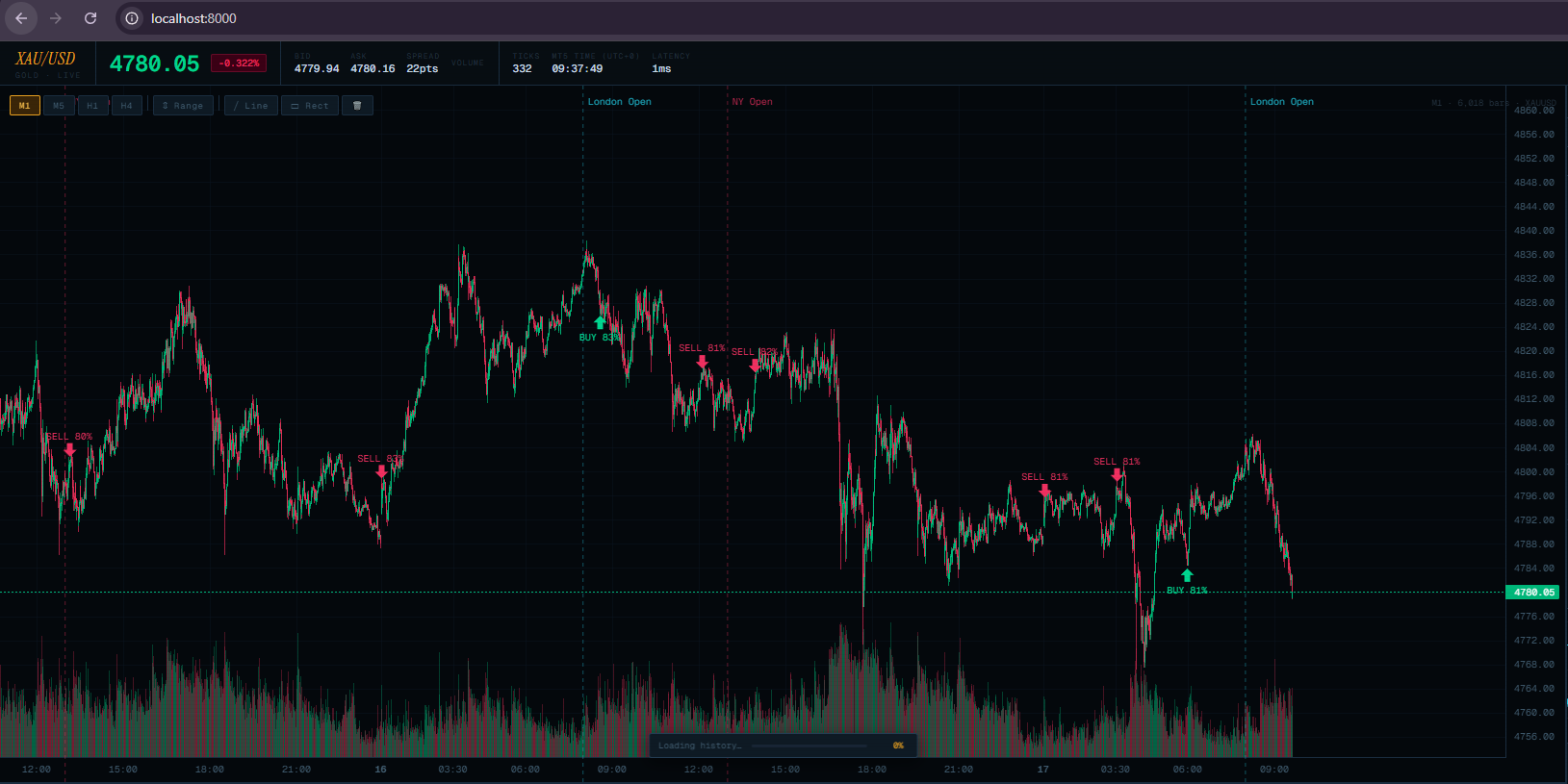Reload the page in the browser

(90, 18)
